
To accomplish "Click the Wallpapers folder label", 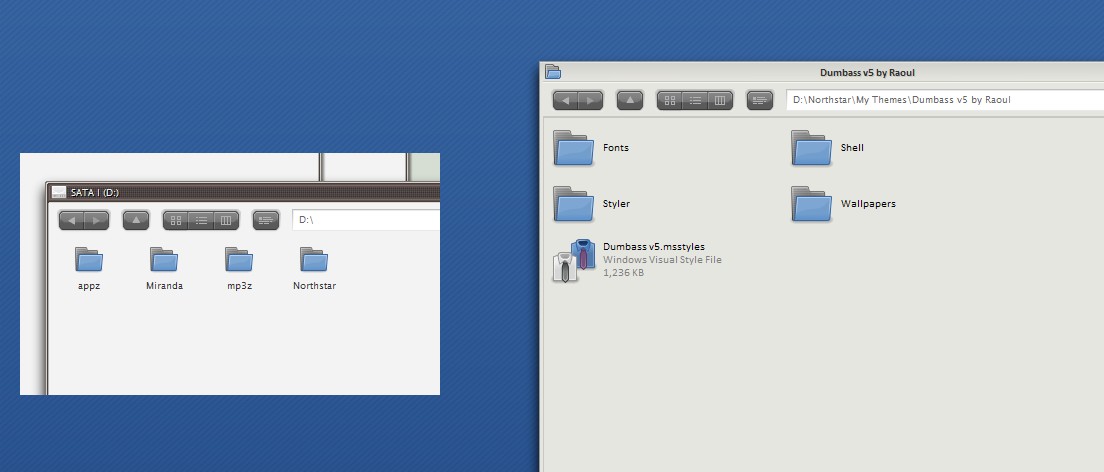I will pyautogui.click(x=868, y=204).
